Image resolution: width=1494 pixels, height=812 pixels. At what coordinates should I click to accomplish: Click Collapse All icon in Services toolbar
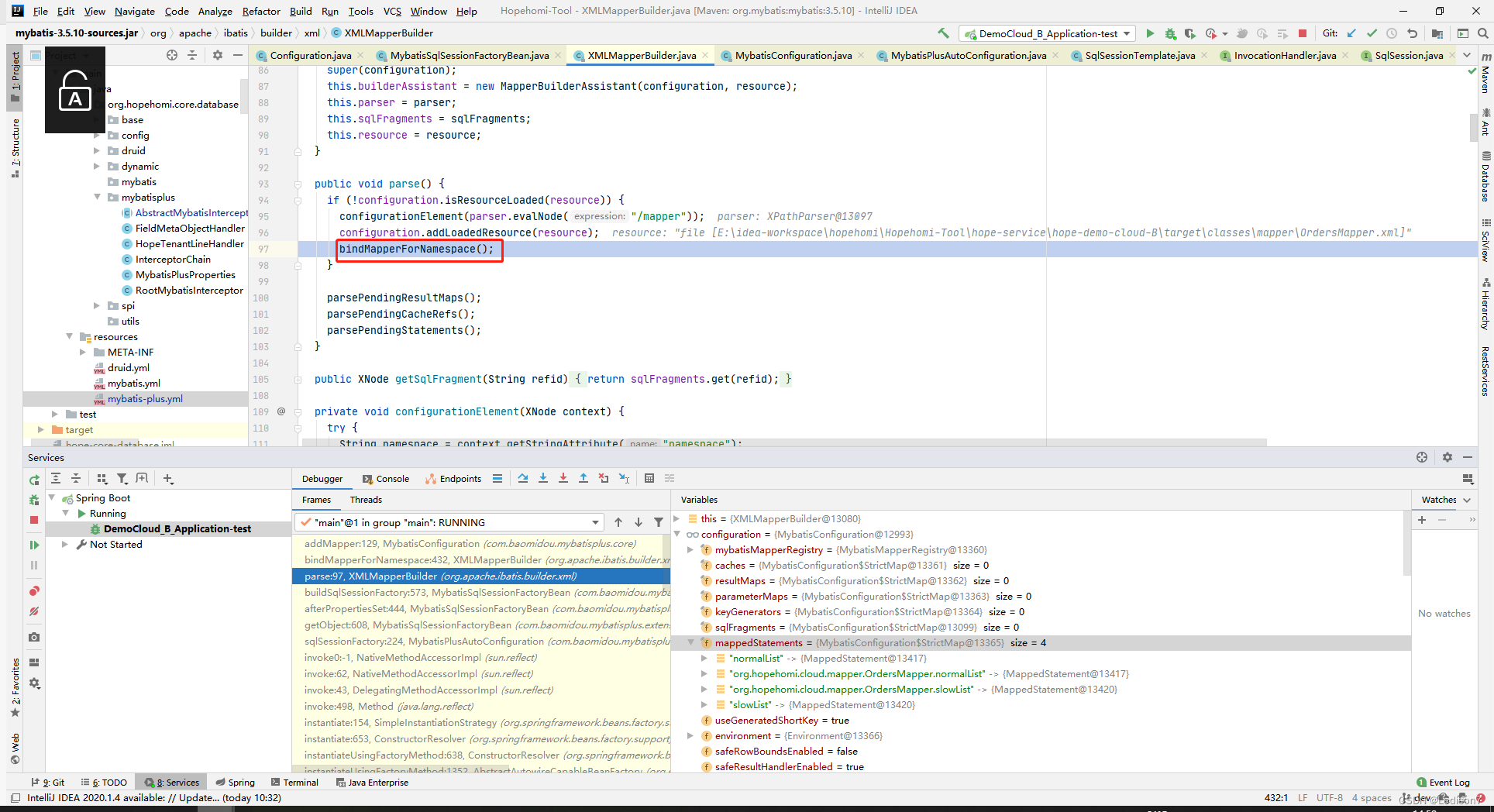coord(76,479)
